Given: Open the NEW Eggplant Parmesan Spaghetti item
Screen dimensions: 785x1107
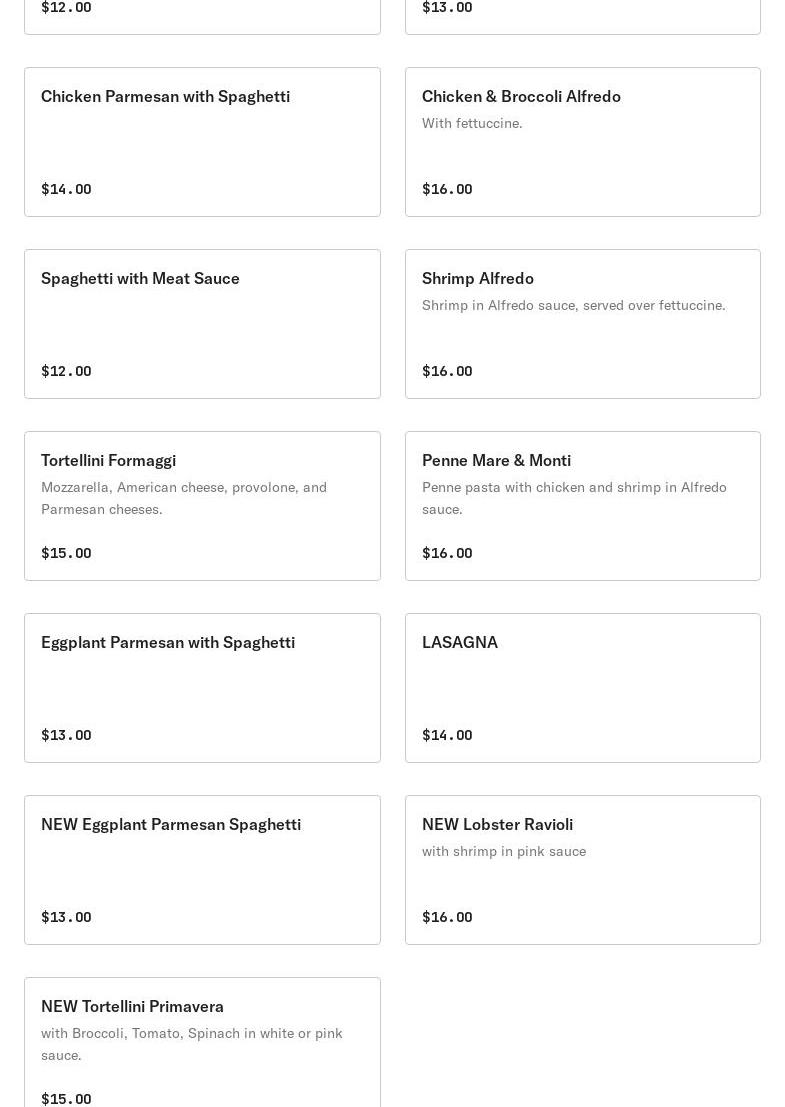Looking at the screenshot, I should pos(171,825).
